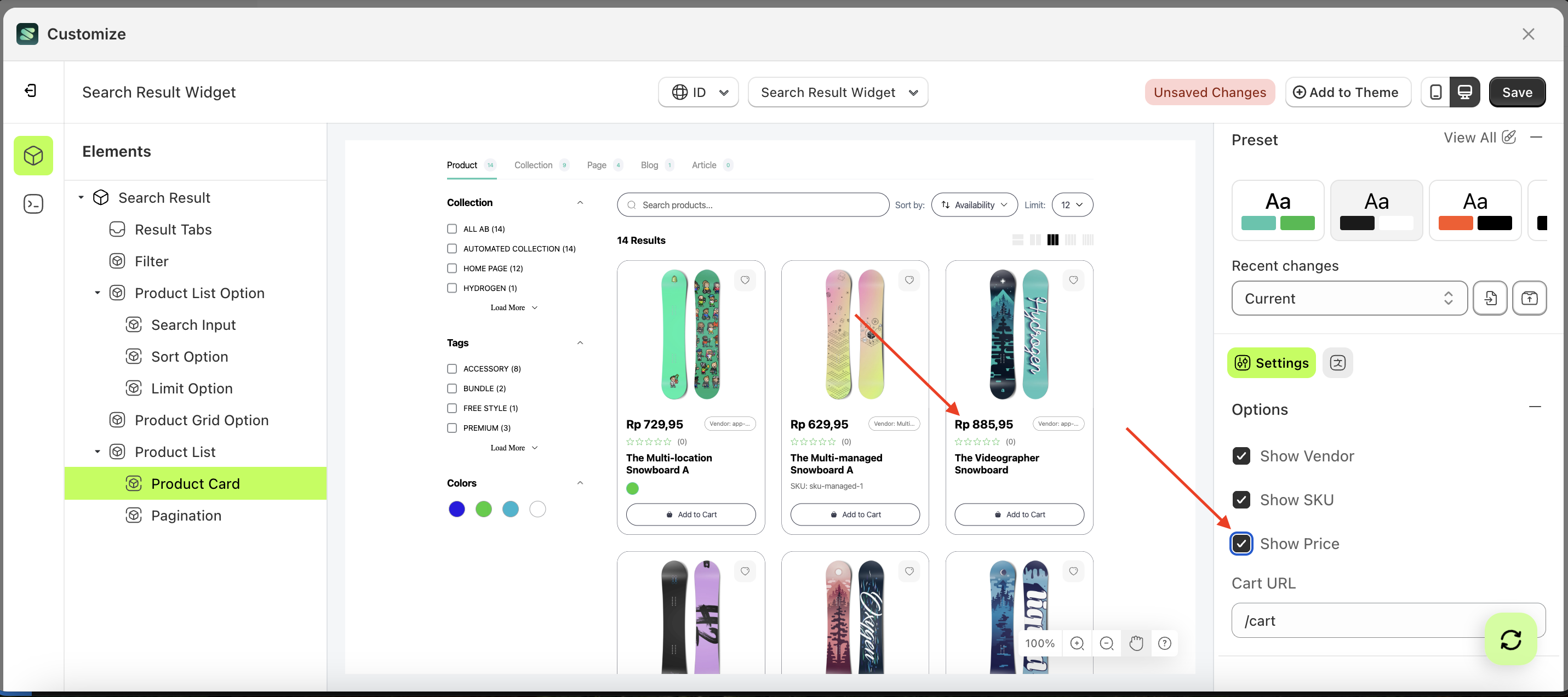Click the export recent changes icon

[x=1530, y=298]
